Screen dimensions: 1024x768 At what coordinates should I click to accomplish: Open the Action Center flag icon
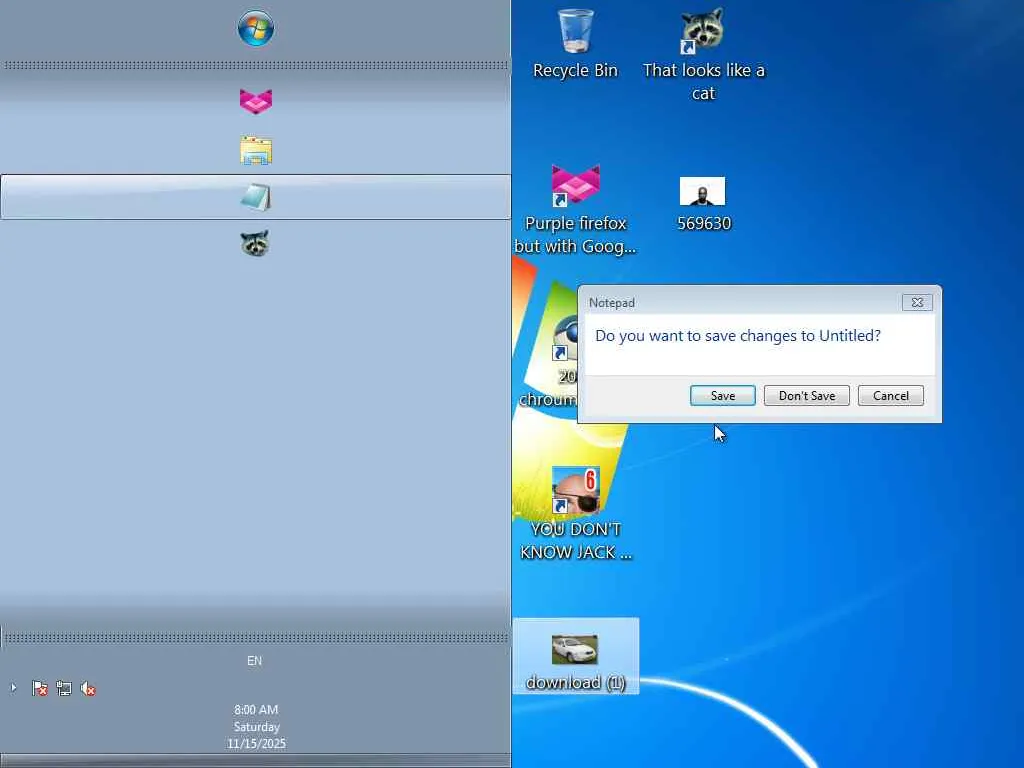click(x=39, y=688)
